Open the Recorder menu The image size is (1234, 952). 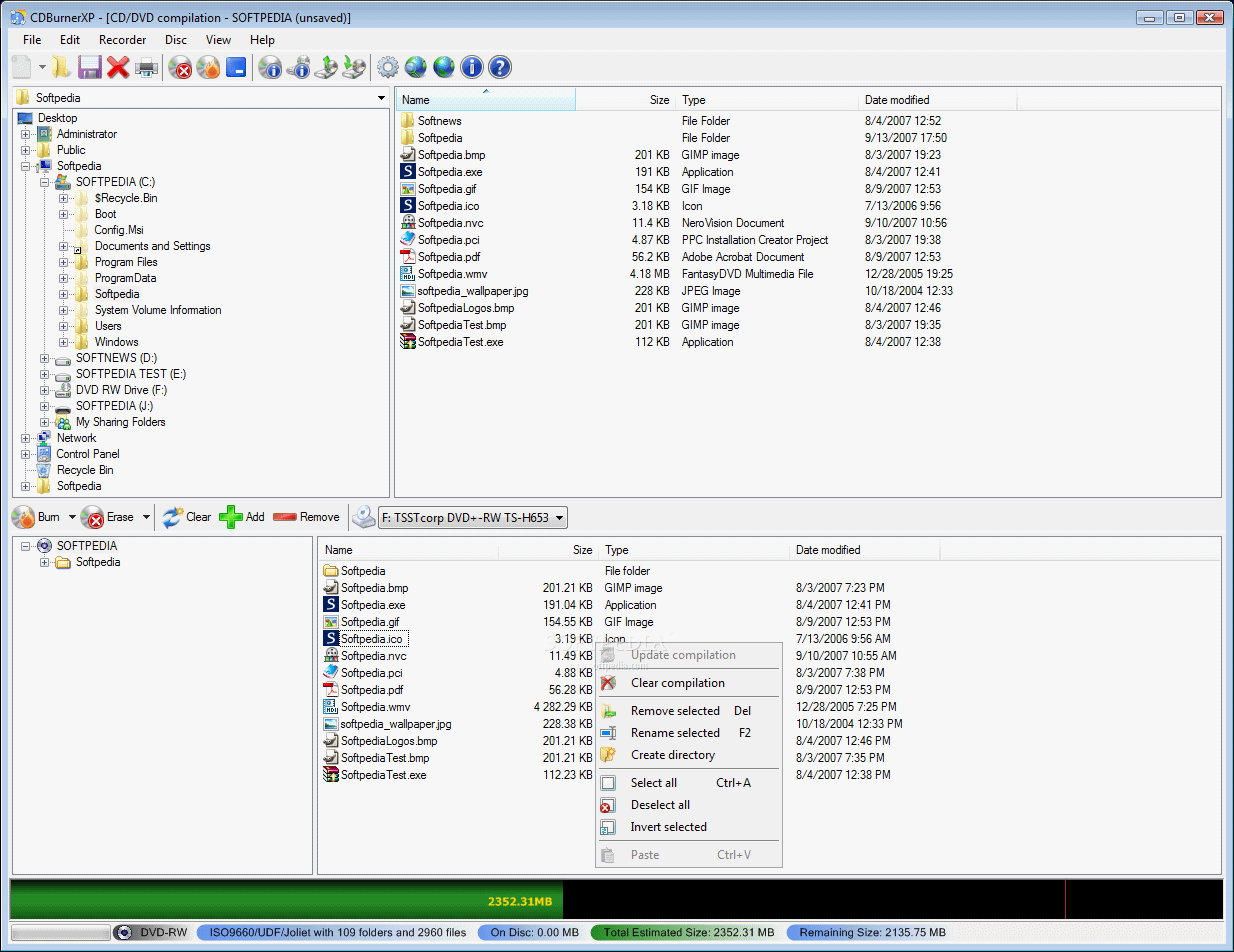[x=123, y=40]
